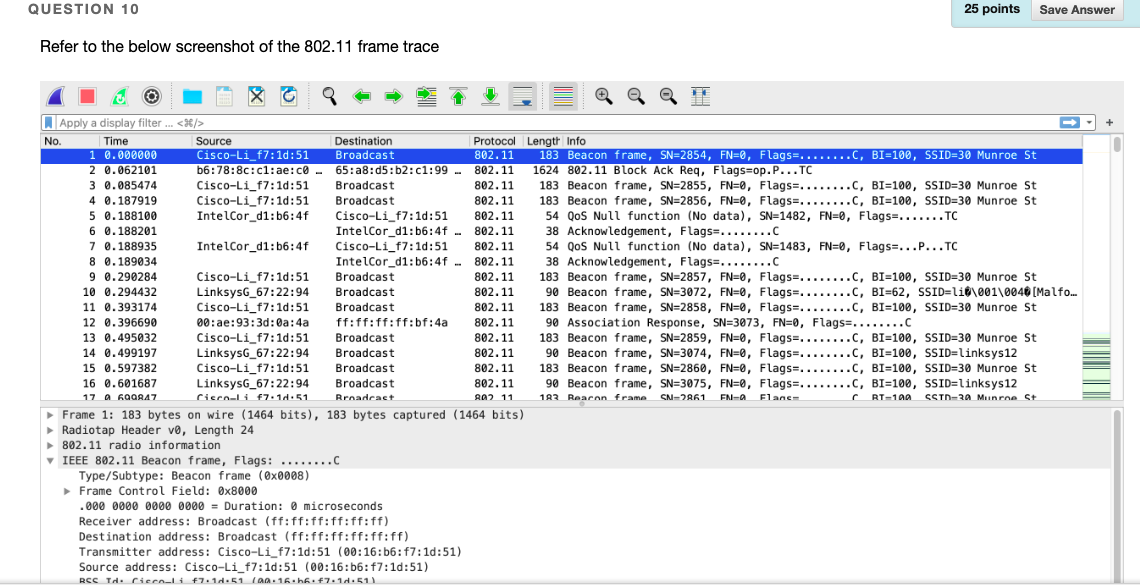Image resolution: width=1140 pixels, height=585 pixels.
Task: Sort by the Length column header
Action: (542, 141)
